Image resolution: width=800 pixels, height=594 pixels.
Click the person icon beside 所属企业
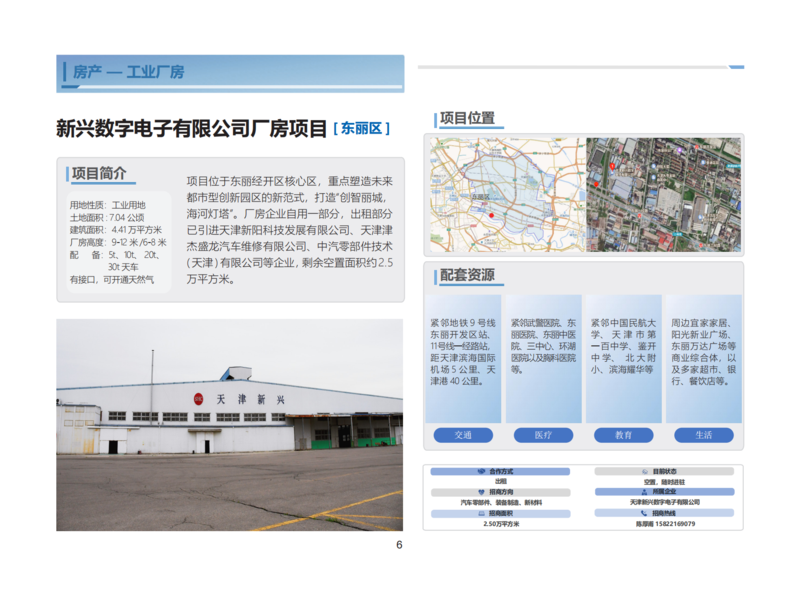click(x=644, y=492)
